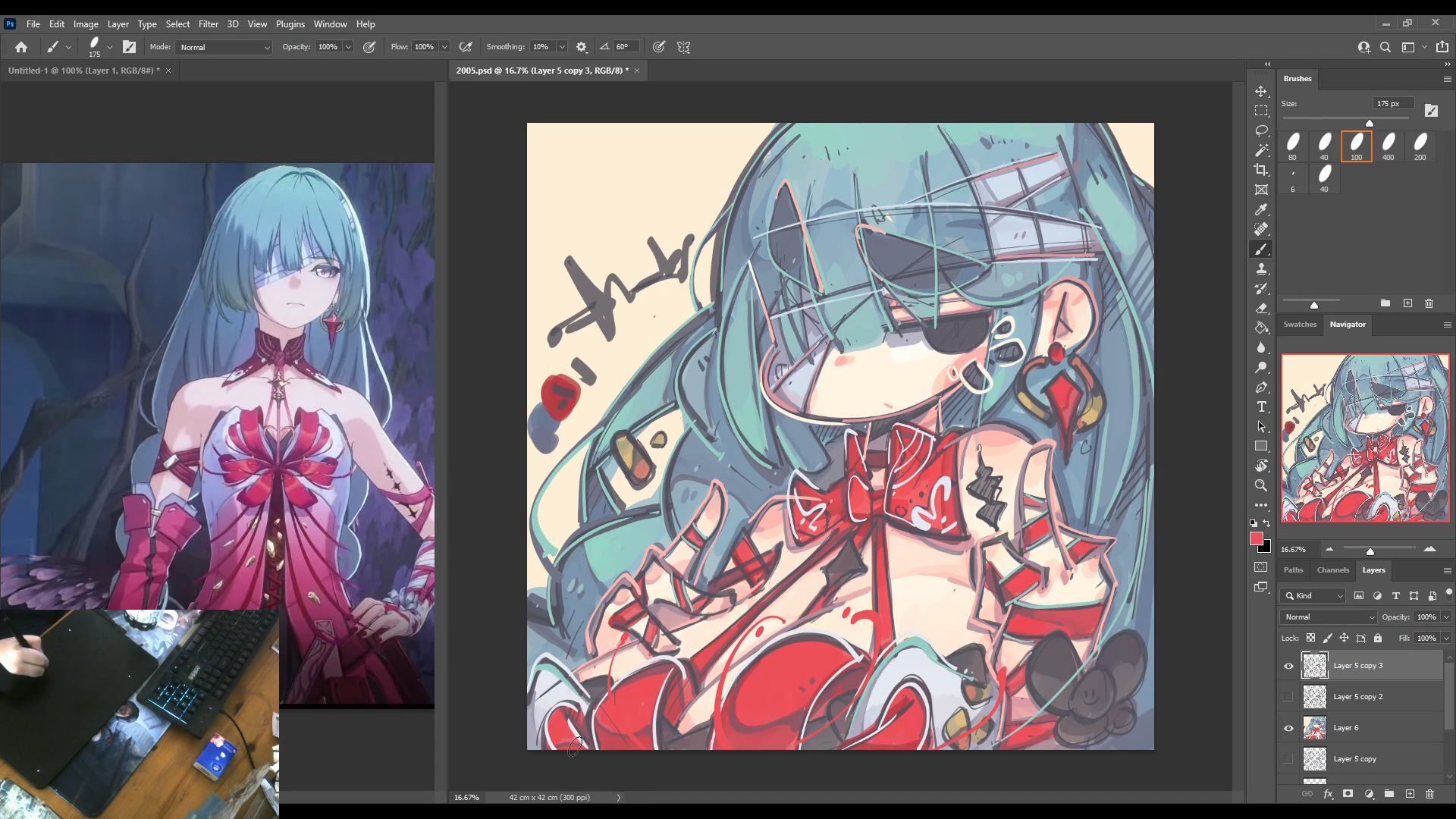
Task: Open Flow dropdown arrow
Action: tap(444, 47)
